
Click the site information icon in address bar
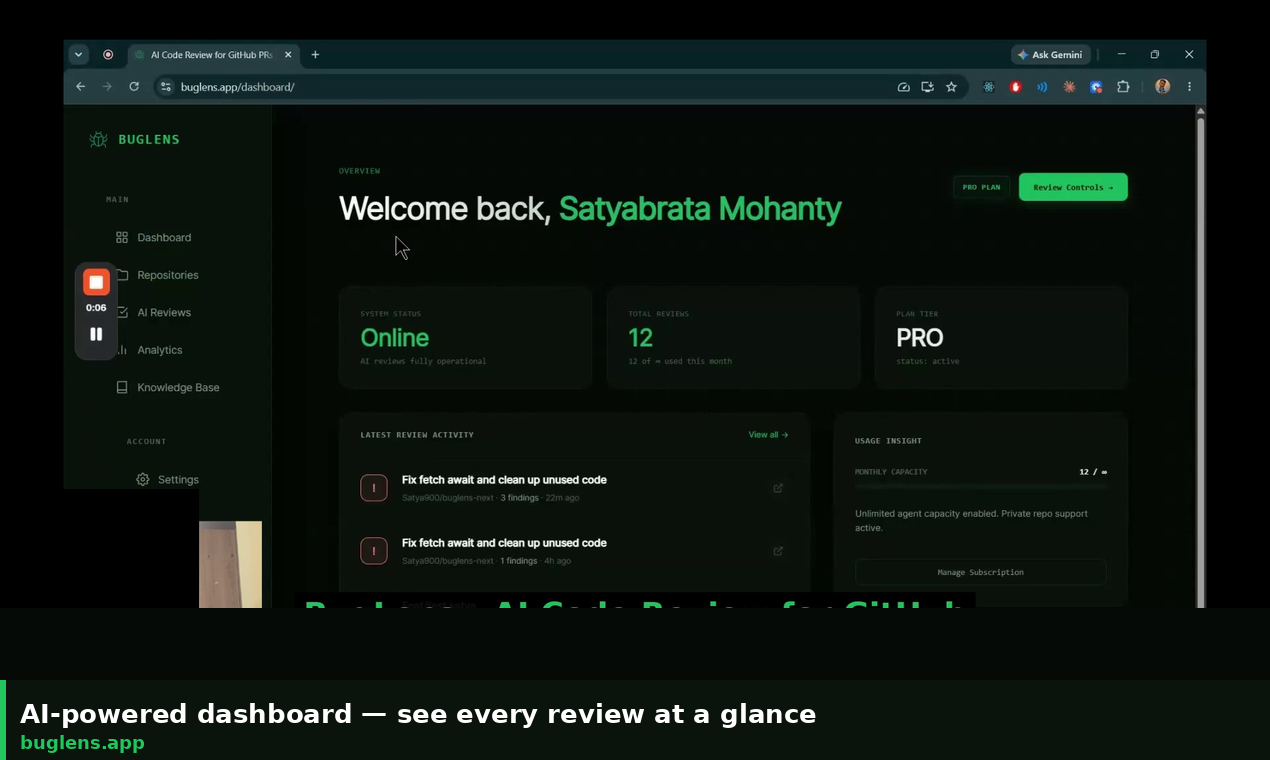[167, 87]
